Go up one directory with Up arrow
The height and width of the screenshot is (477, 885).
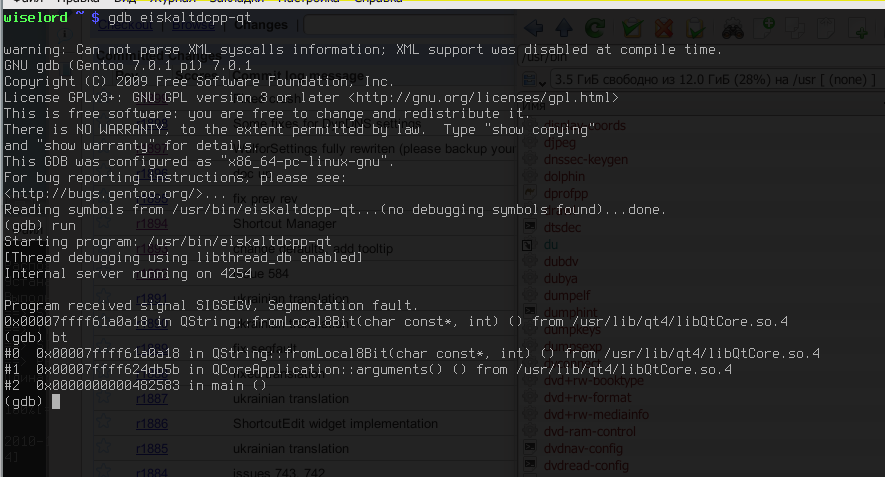click(566, 30)
